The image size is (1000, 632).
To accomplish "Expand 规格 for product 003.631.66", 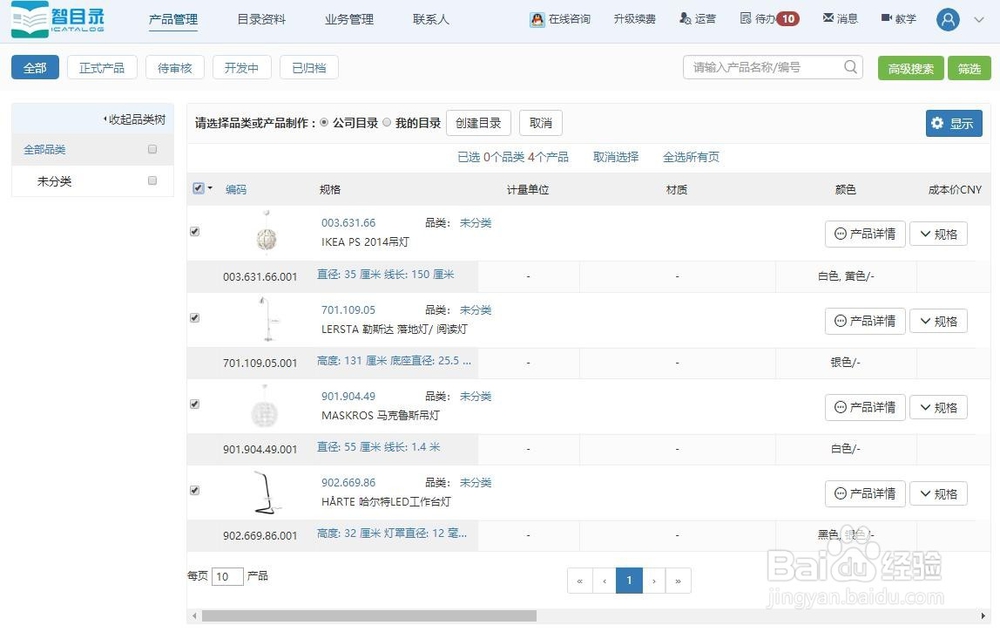I will point(938,234).
